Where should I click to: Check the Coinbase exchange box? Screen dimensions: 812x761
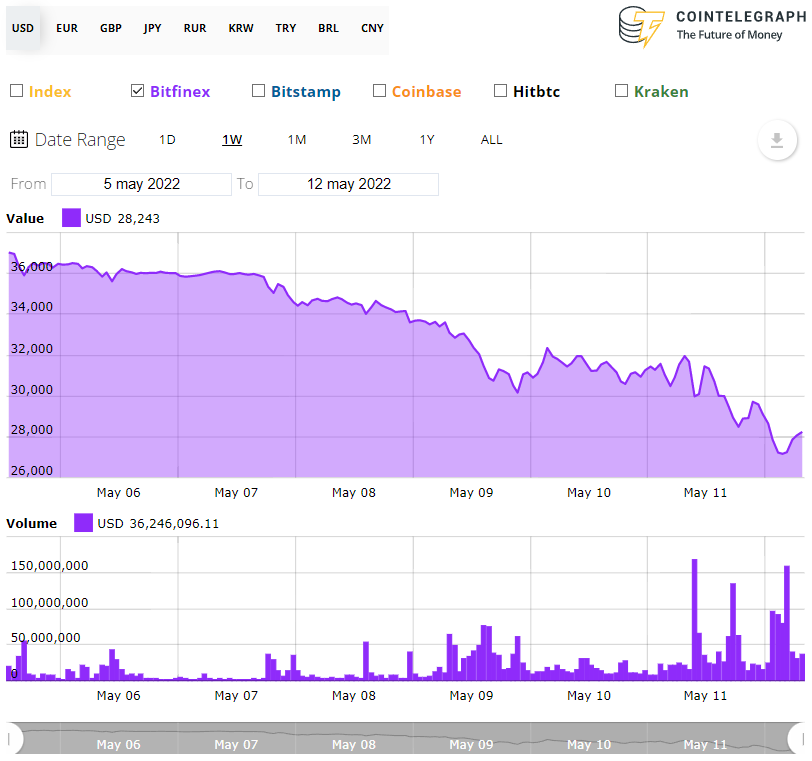pyautogui.click(x=379, y=91)
